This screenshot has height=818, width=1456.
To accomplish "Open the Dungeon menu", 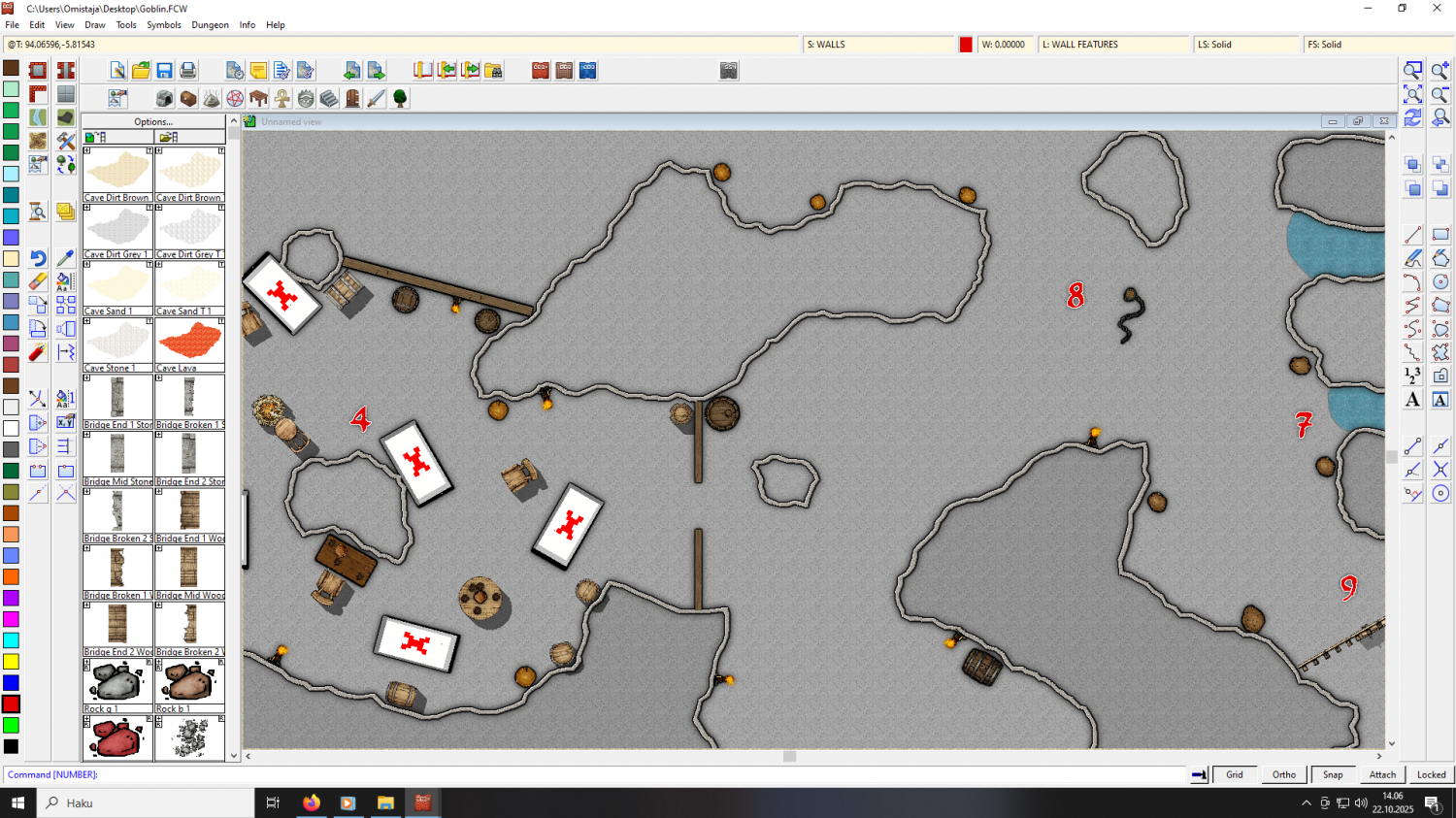I will pyautogui.click(x=210, y=25).
